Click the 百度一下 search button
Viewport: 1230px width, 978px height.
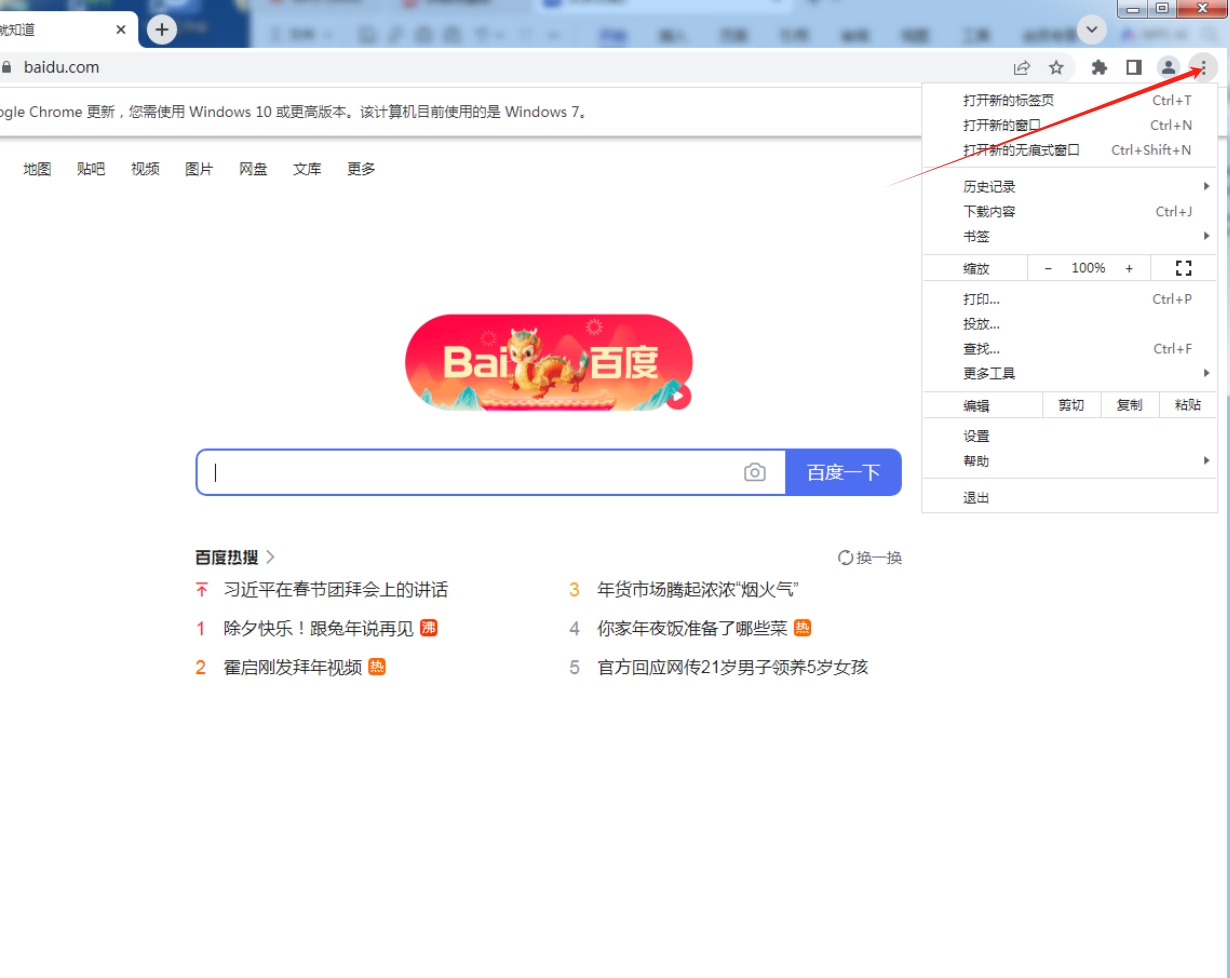[843, 472]
